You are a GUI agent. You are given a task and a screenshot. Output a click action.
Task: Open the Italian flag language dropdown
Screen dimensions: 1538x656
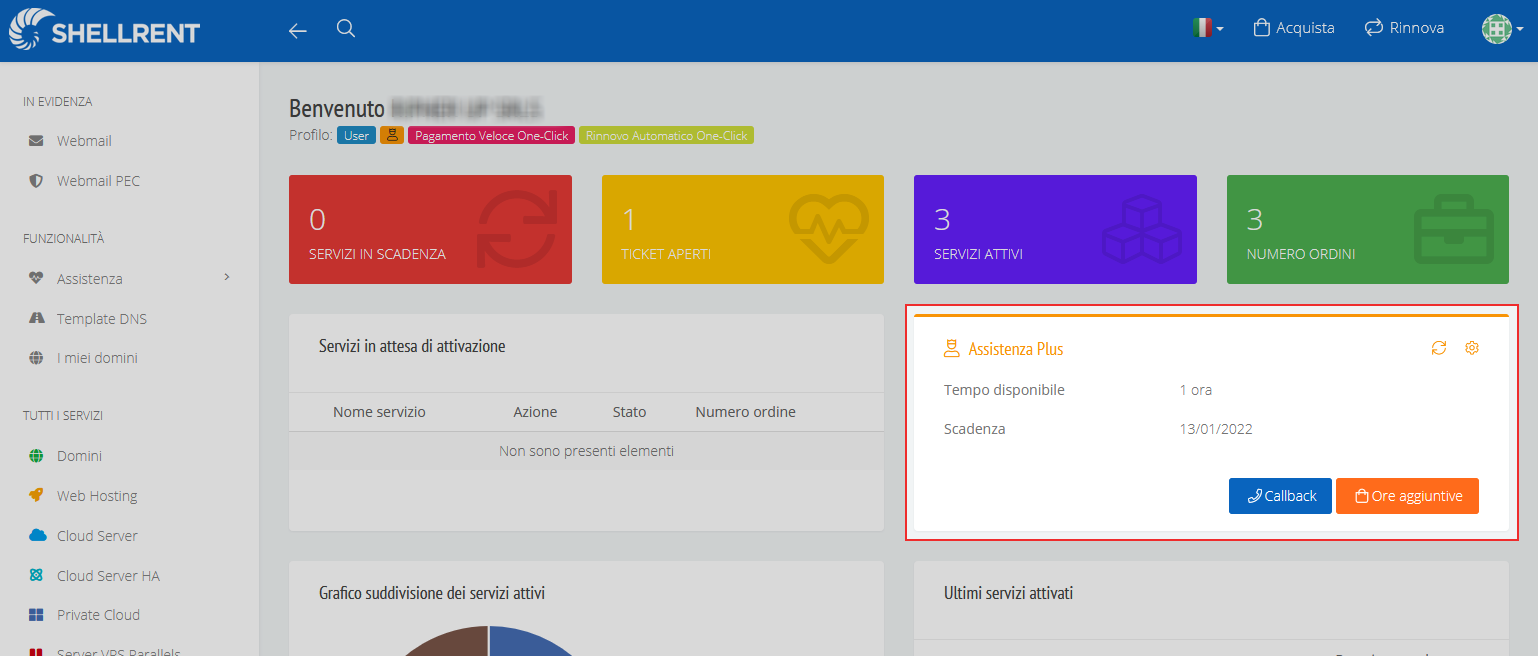pos(1208,28)
